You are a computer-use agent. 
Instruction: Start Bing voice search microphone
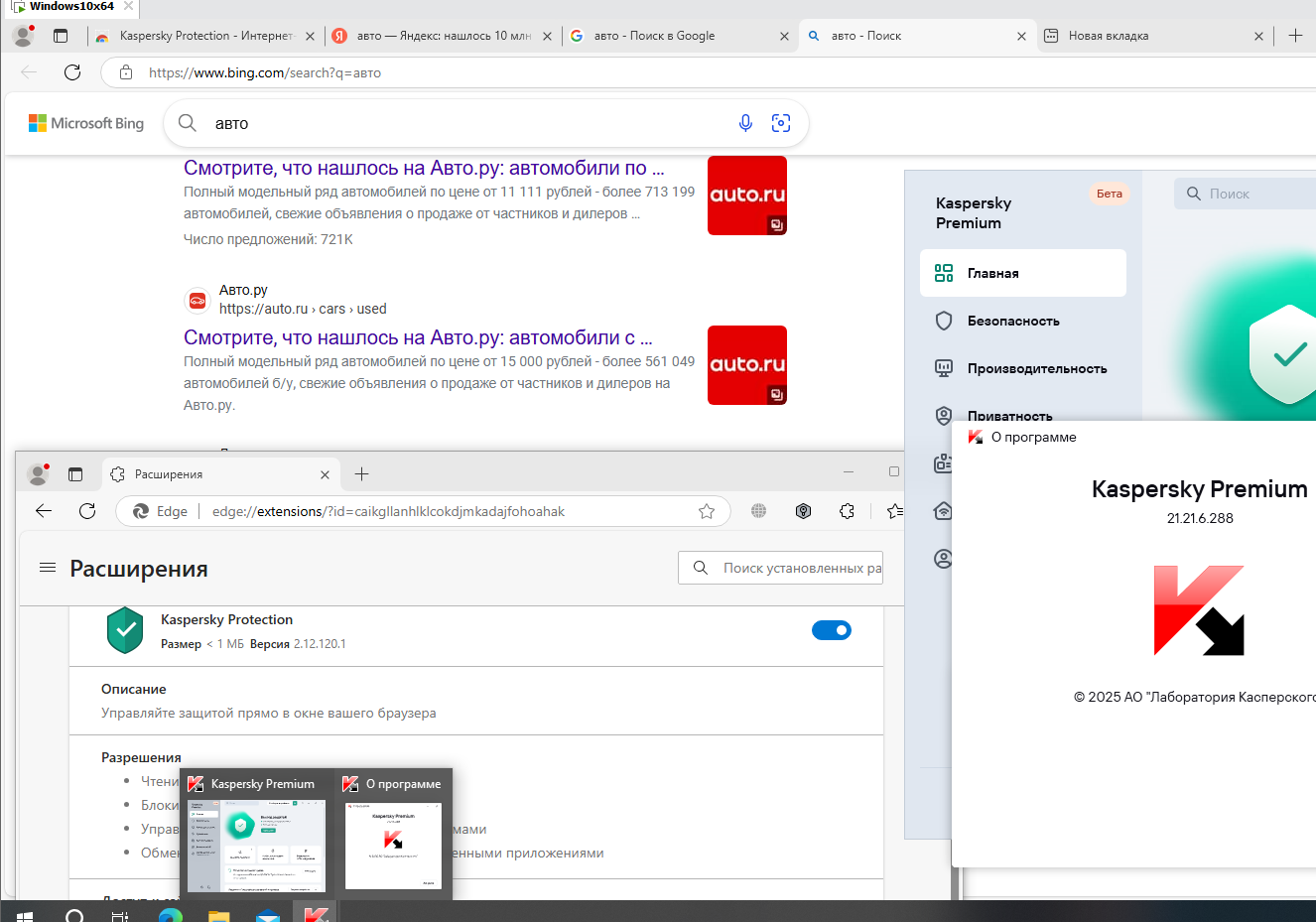pos(745,123)
